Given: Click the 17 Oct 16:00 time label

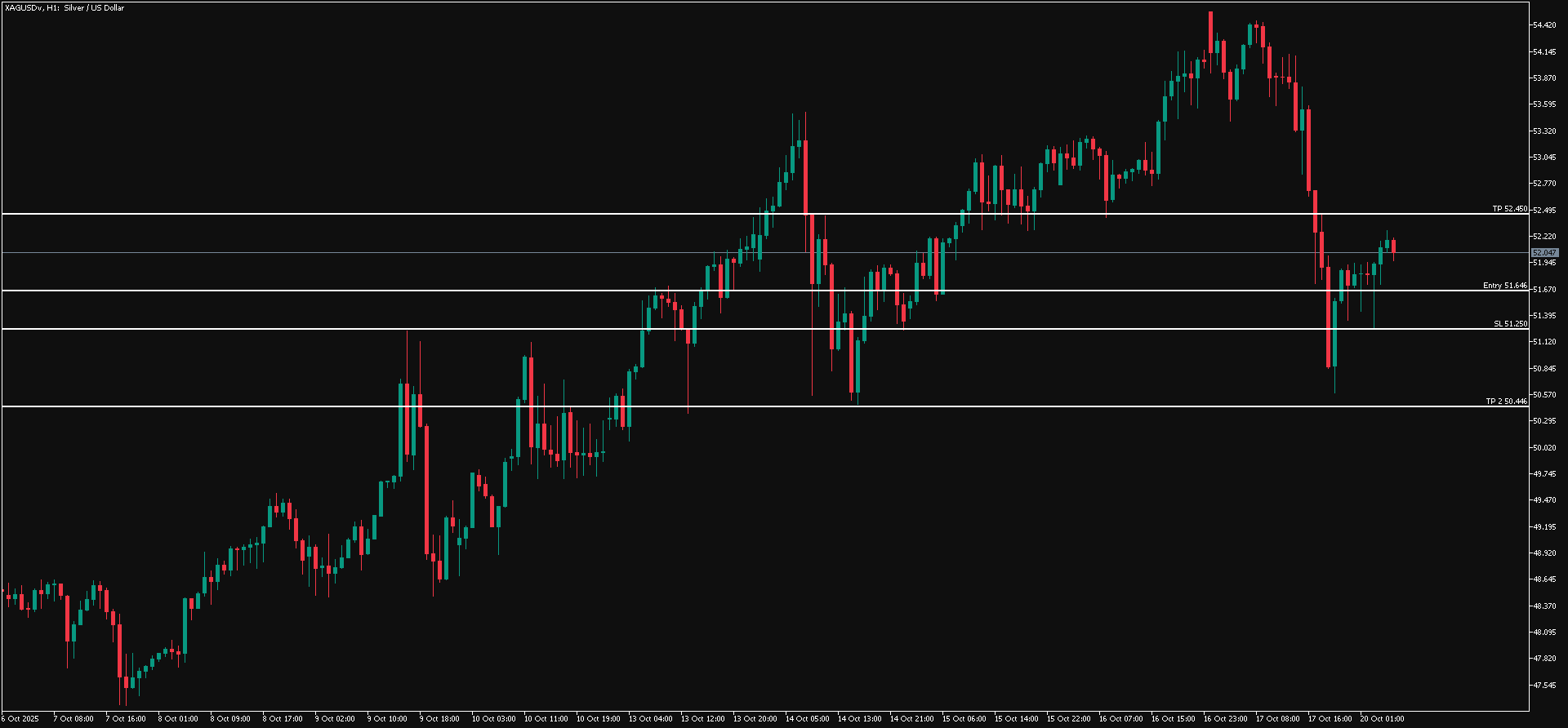Looking at the screenshot, I should click(1330, 719).
